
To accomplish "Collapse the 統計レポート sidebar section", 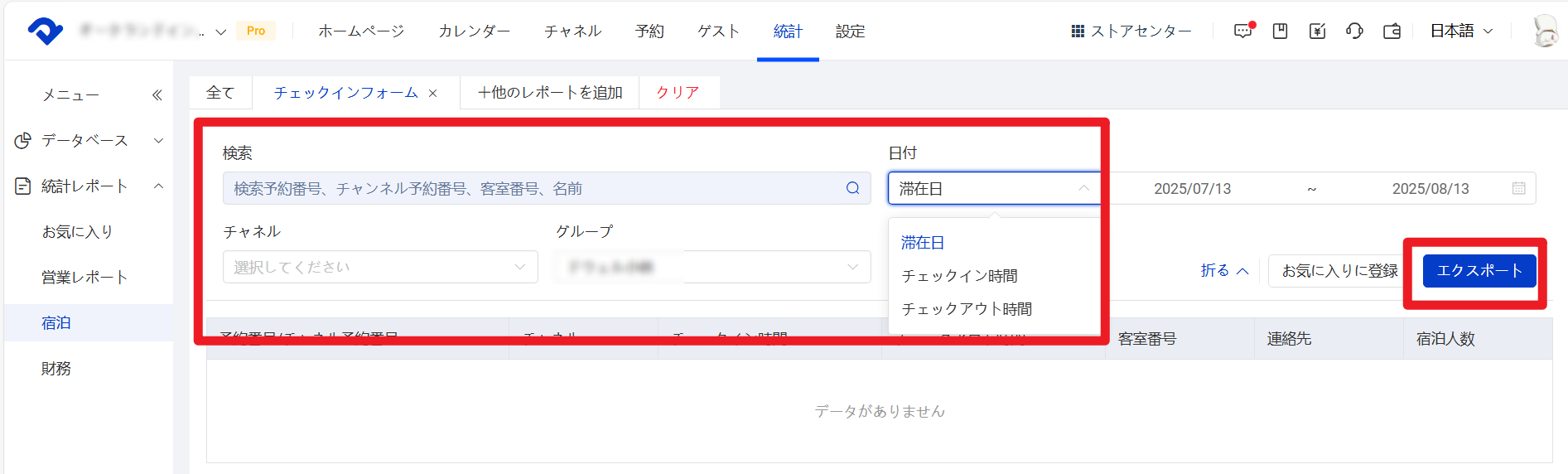I will [x=158, y=186].
